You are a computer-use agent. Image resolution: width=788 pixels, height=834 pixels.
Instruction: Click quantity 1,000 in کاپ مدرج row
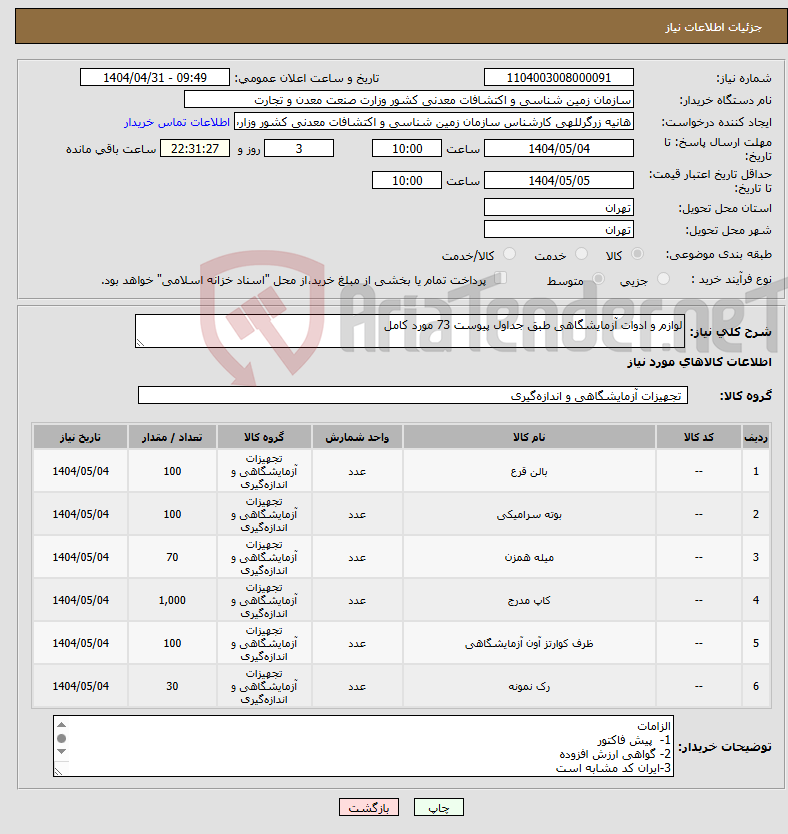(x=172, y=601)
